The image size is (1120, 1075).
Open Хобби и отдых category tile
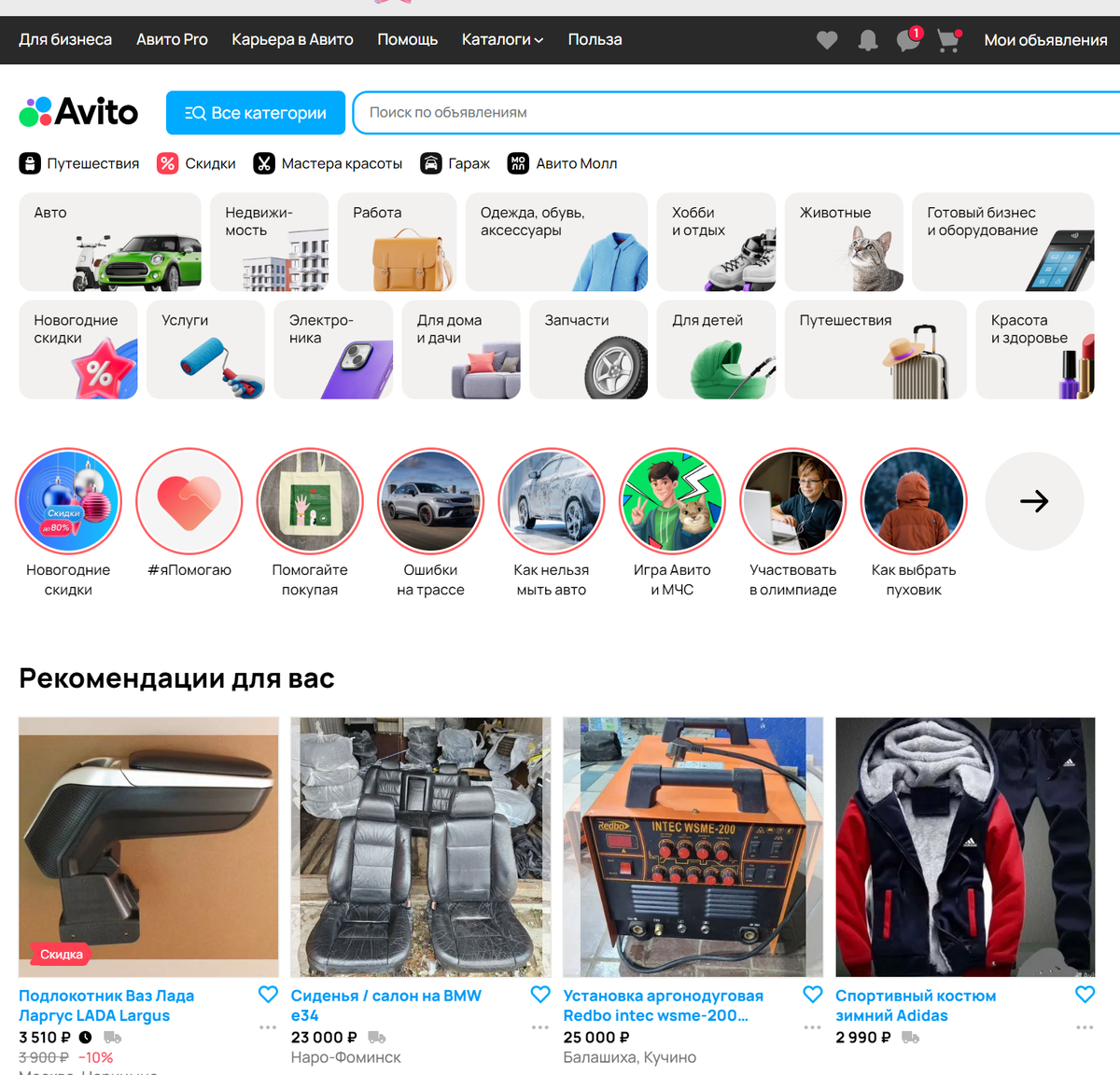click(716, 243)
